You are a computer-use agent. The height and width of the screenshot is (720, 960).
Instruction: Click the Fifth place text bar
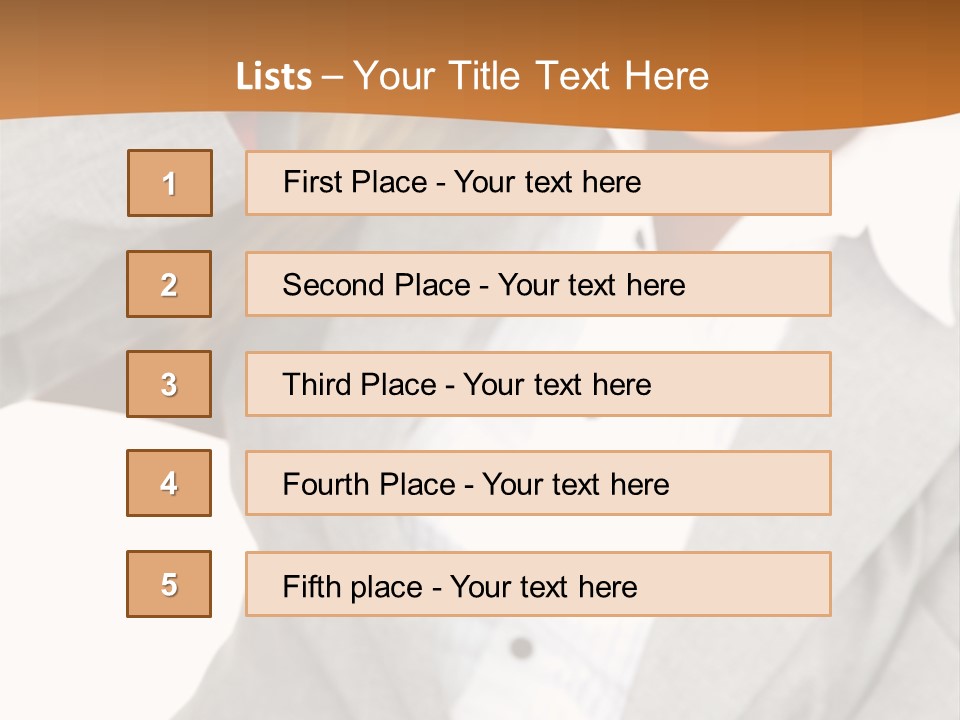(x=538, y=584)
